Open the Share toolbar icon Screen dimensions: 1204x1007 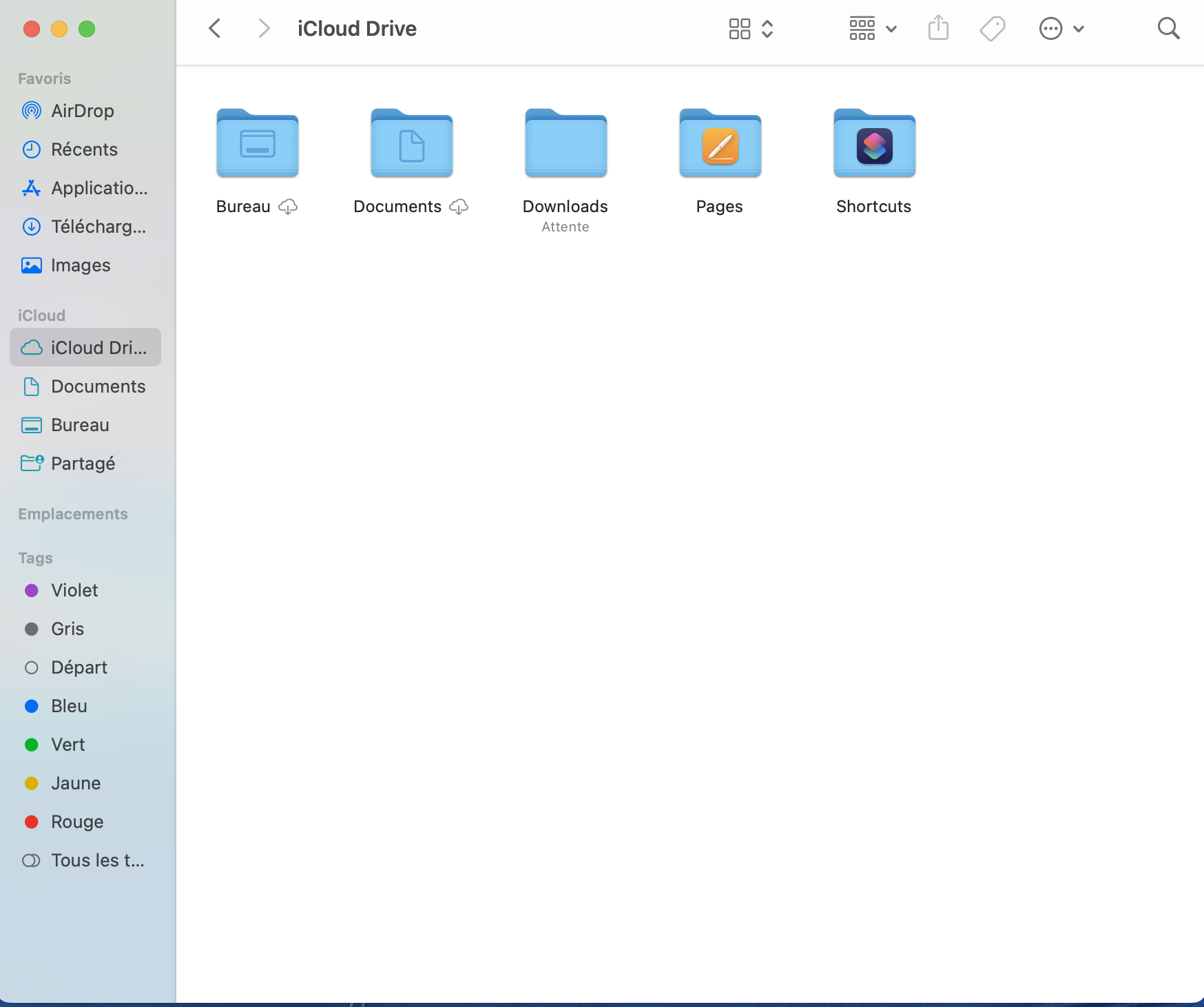click(x=938, y=29)
